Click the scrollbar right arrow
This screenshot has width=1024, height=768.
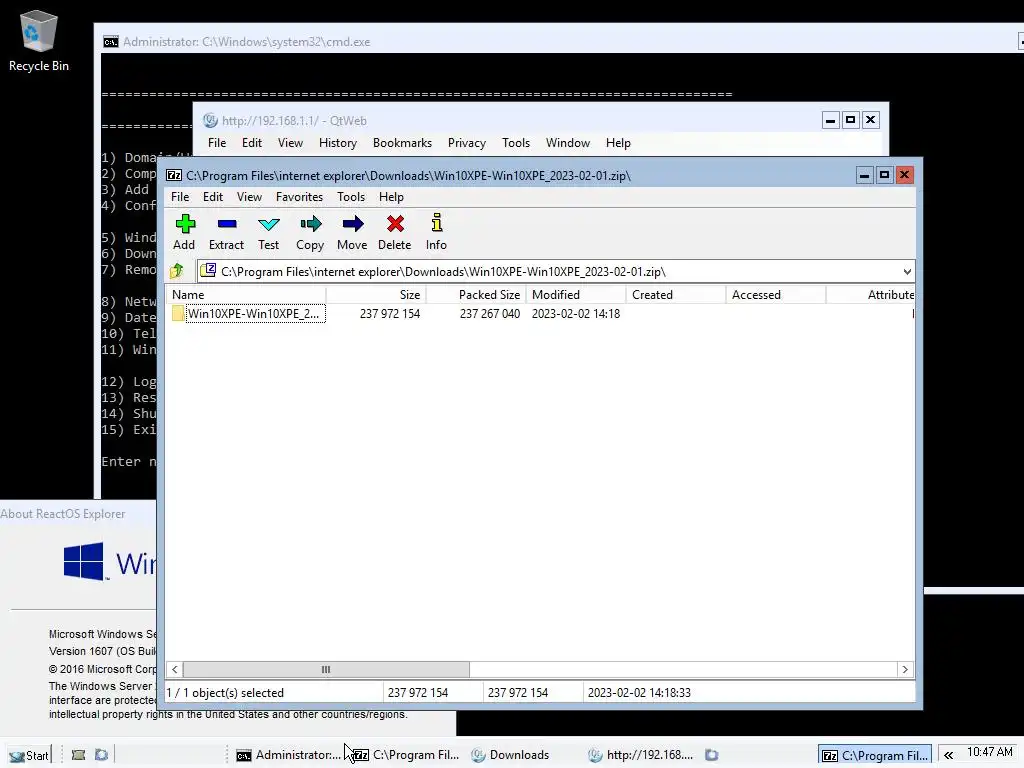tap(905, 669)
